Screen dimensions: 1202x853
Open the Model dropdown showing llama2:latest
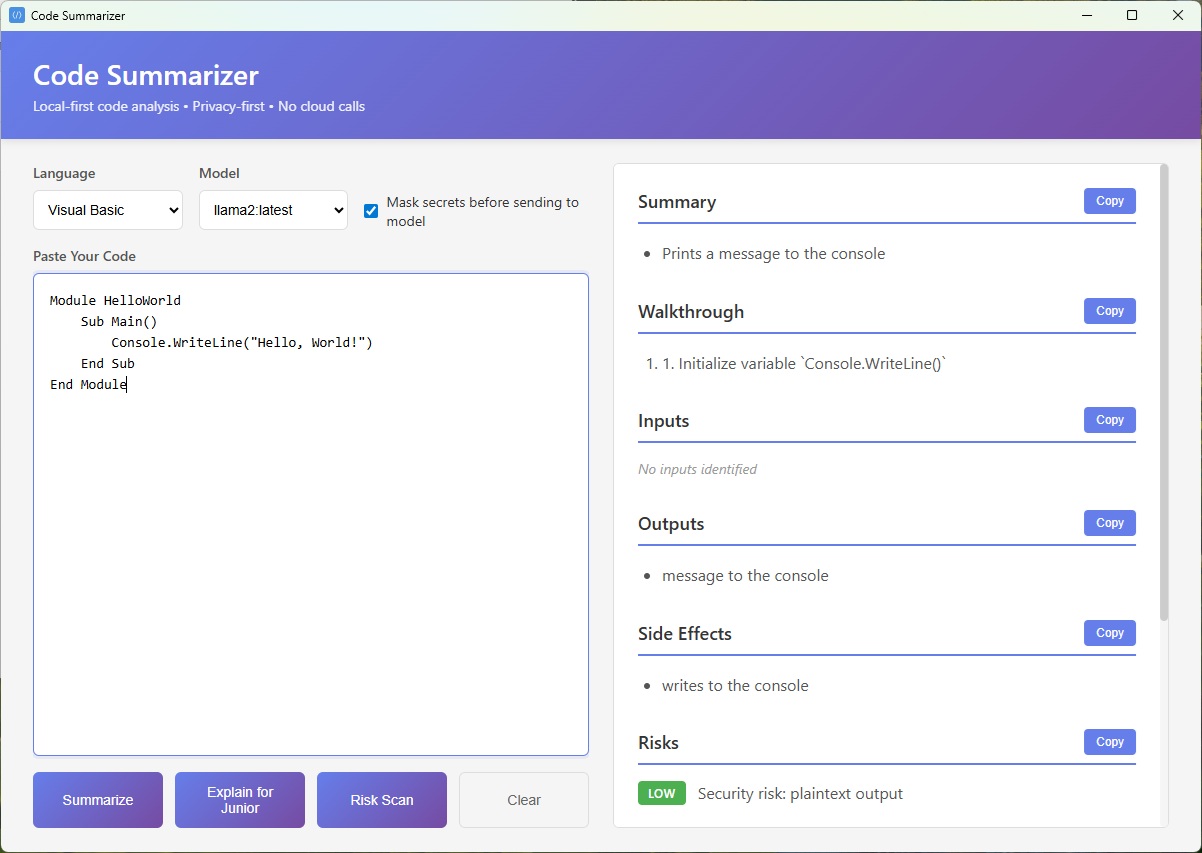tap(273, 210)
